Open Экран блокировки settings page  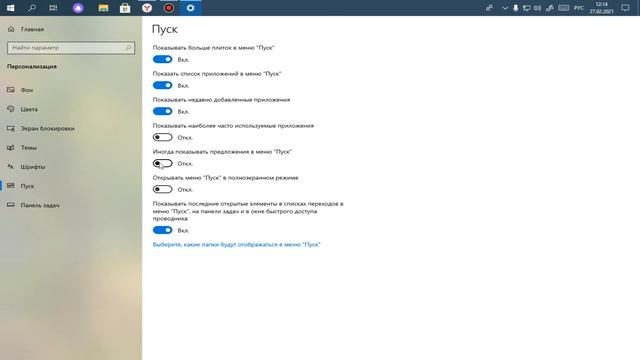pos(47,128)
